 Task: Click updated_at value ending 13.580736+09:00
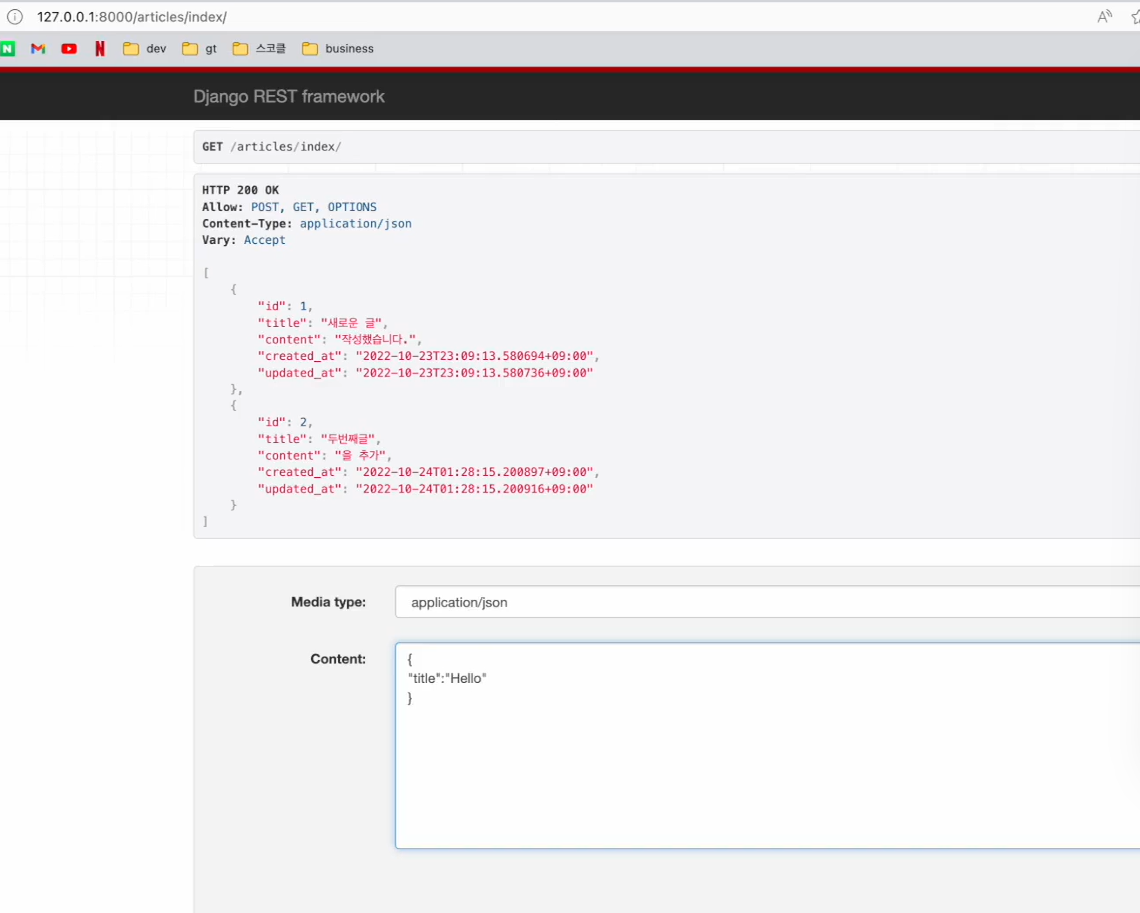tap(474, 373)
